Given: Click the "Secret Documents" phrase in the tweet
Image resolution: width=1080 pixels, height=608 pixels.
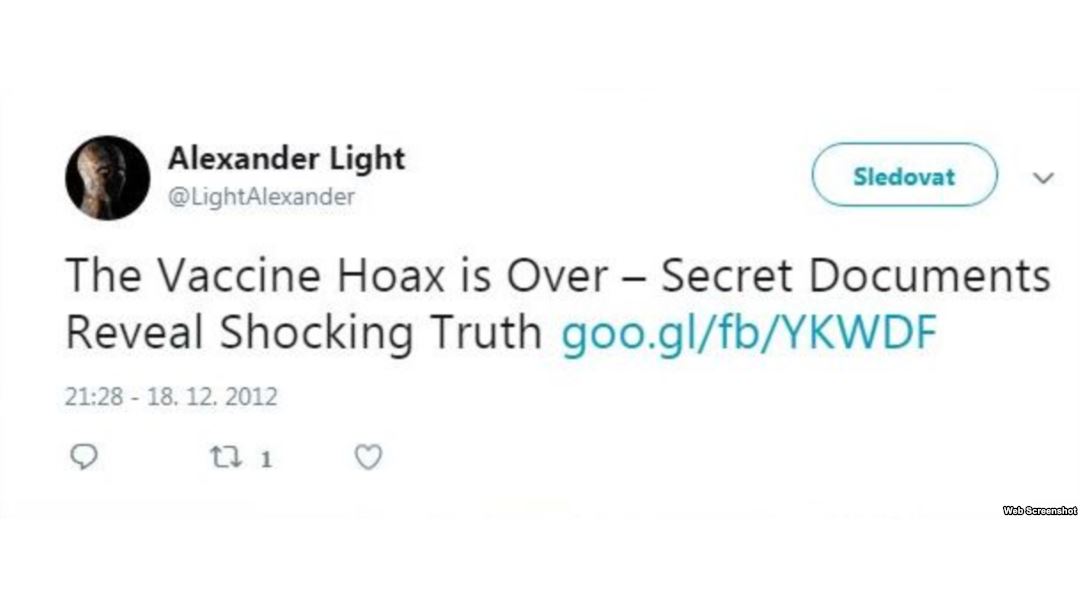Looking at the screenshot, I should click(x=856, y=275).
